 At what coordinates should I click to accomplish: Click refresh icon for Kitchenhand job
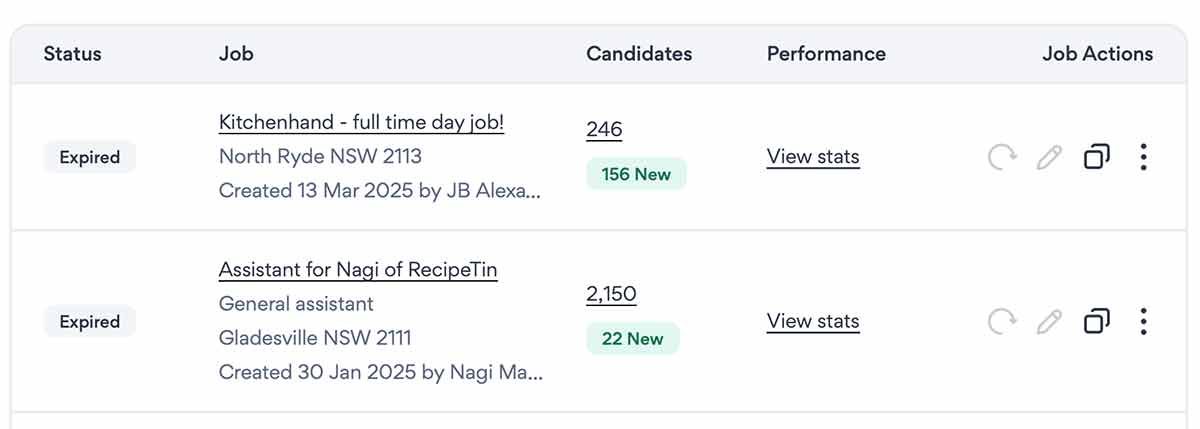coord(1002,157)
